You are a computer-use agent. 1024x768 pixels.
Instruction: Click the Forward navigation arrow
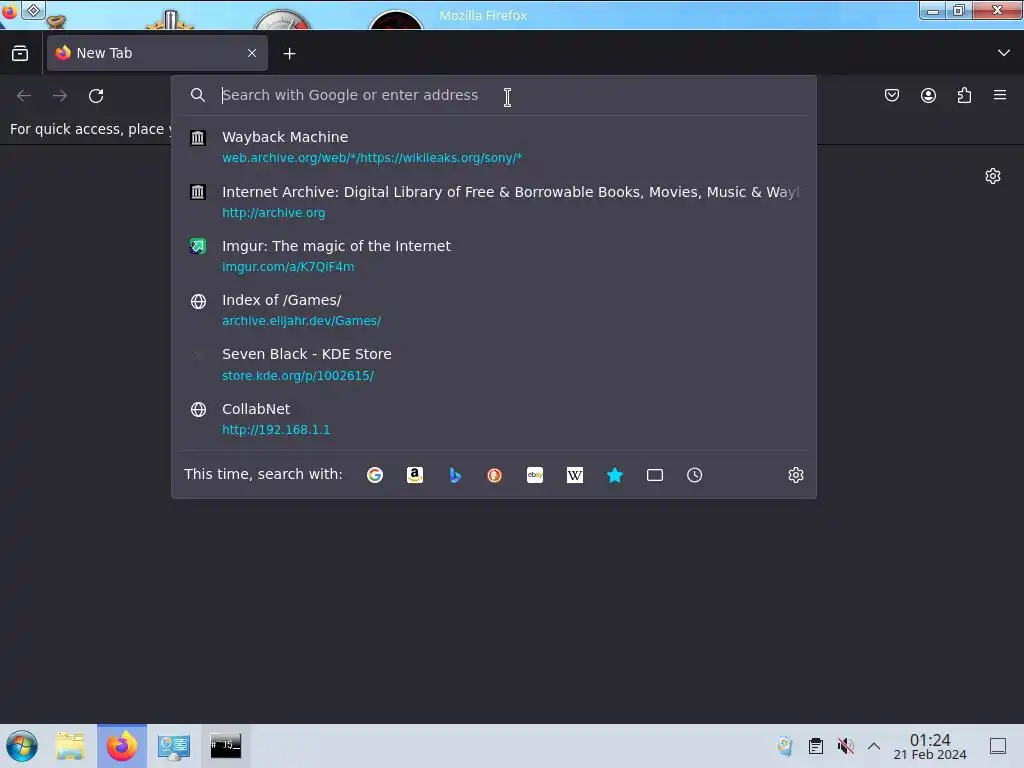pos(60,96)
